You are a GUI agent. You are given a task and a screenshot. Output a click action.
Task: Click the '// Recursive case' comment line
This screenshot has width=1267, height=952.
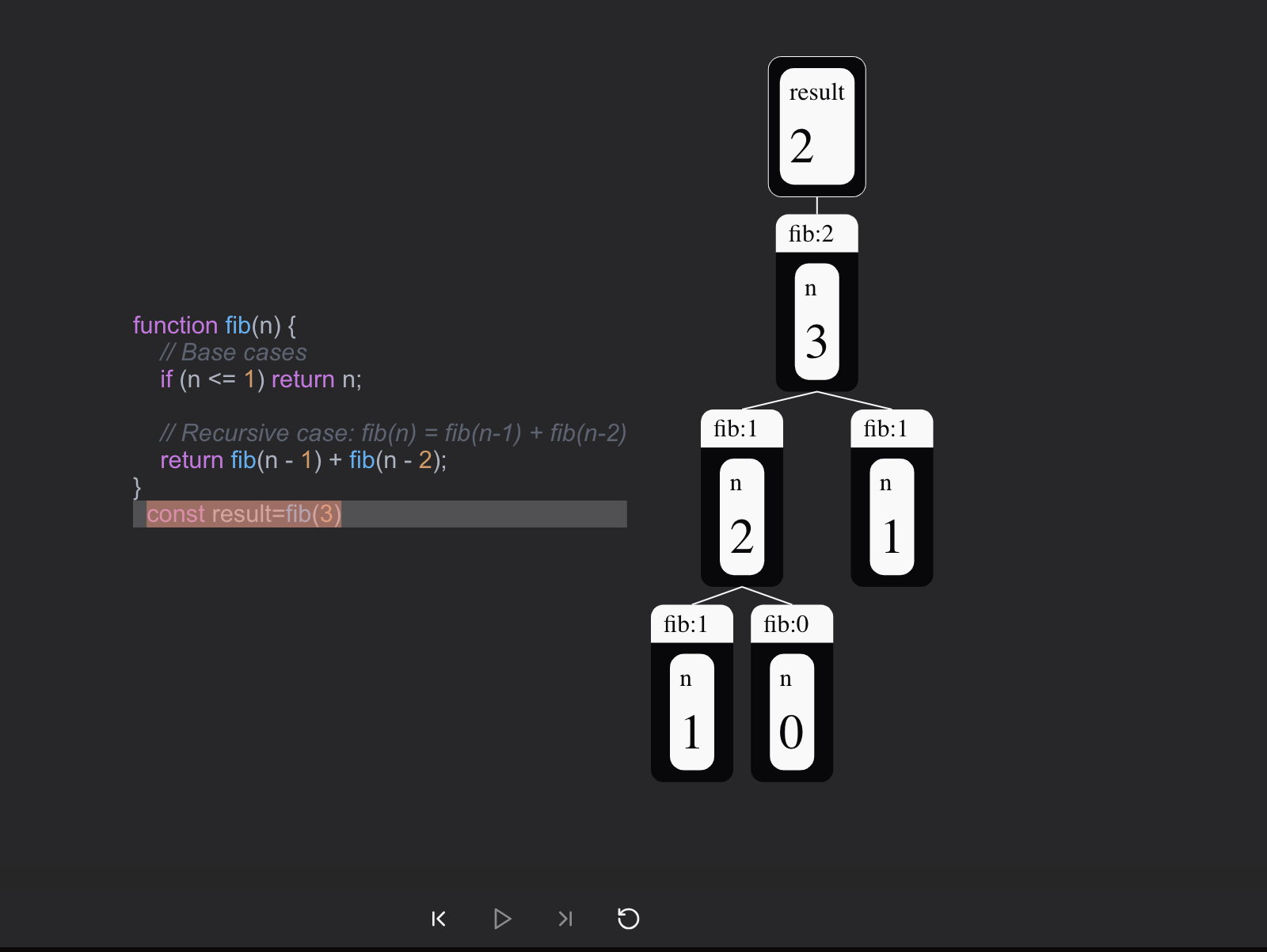tap(394, 433)
